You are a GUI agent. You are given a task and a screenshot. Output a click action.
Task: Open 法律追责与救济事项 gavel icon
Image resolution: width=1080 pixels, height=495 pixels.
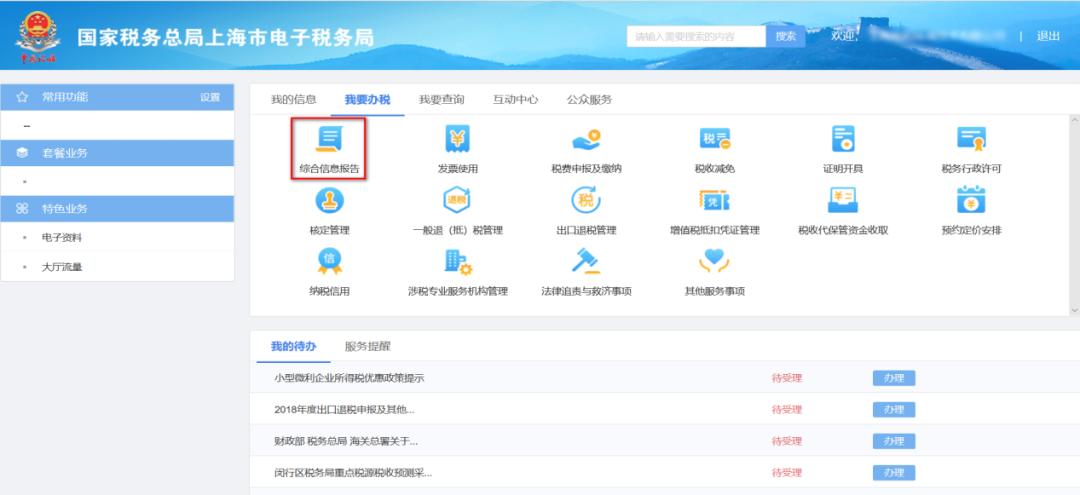pos(586,261)
